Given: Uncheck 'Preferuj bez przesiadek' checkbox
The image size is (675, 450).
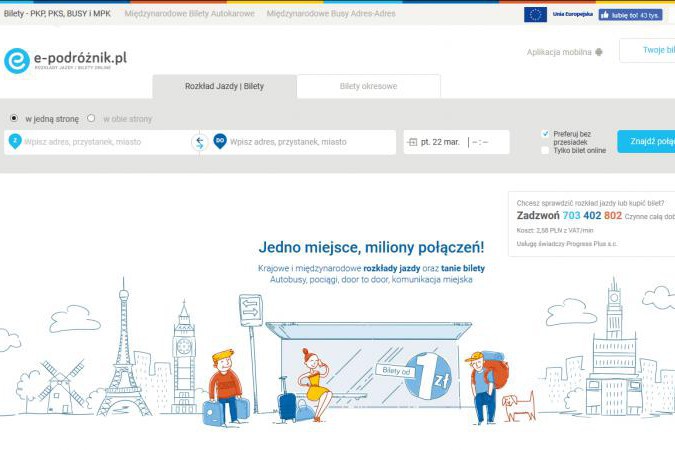Looking at the screenshot, I should point(545,133).
